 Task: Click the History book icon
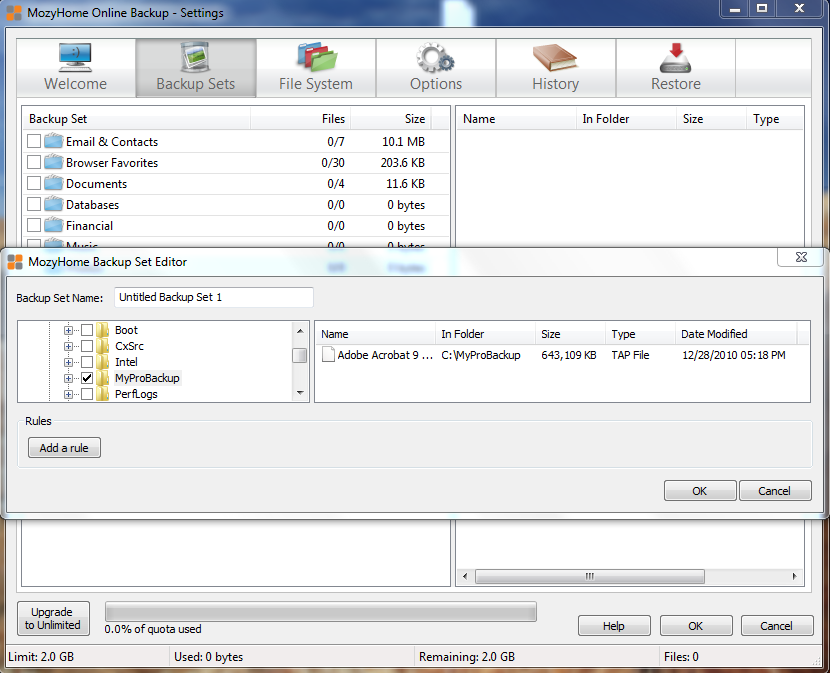(x=555, y=58)
